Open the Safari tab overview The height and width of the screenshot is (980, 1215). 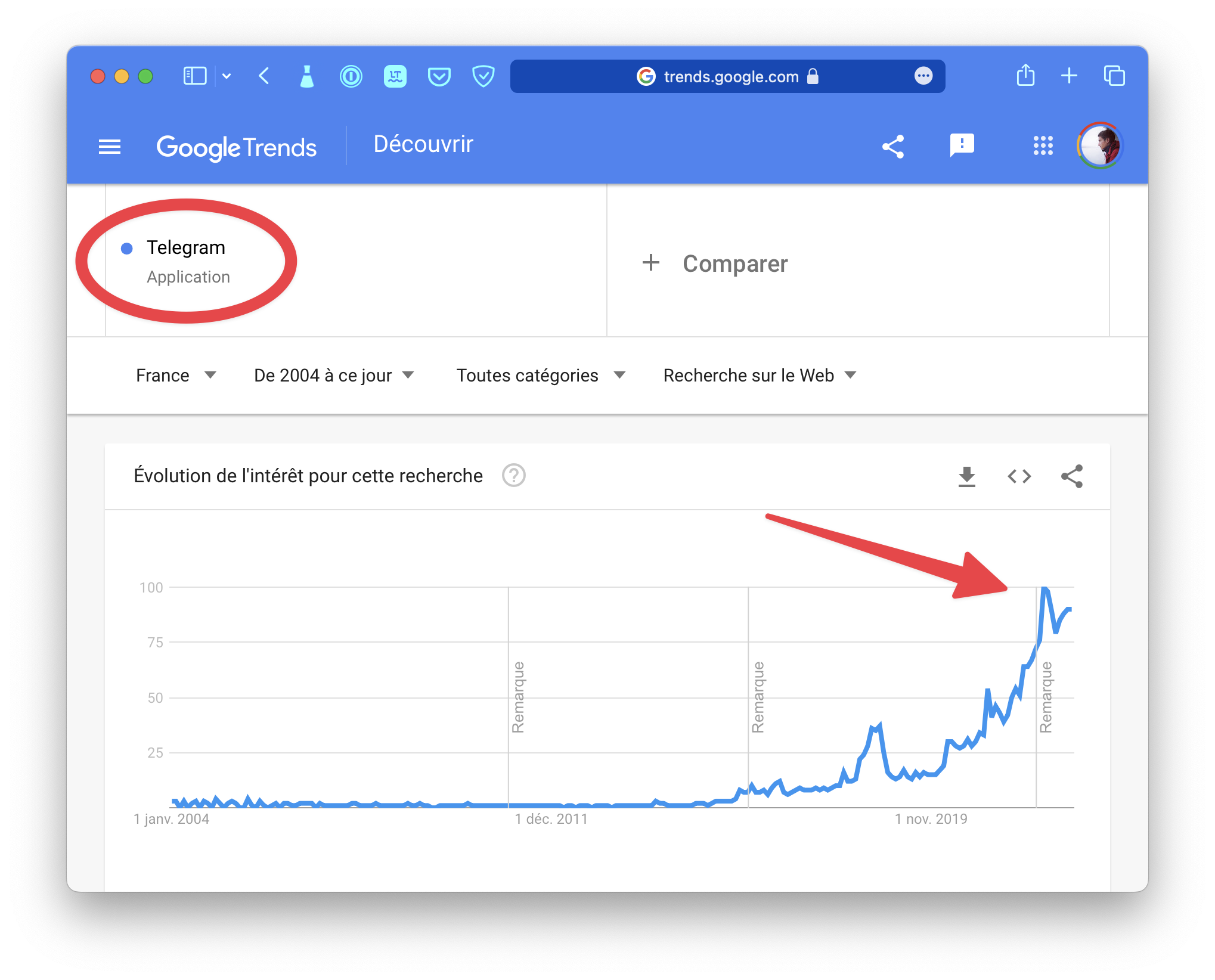click(1114, 76)
